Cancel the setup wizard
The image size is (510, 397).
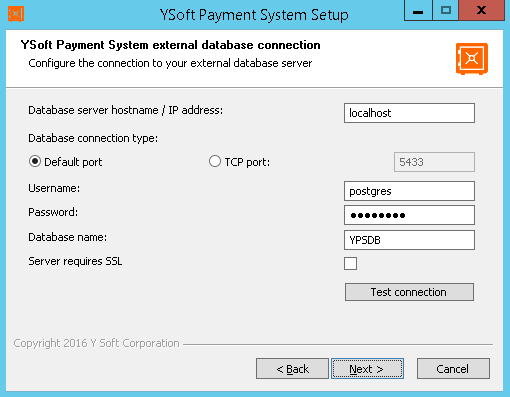[x=453, y=369]
